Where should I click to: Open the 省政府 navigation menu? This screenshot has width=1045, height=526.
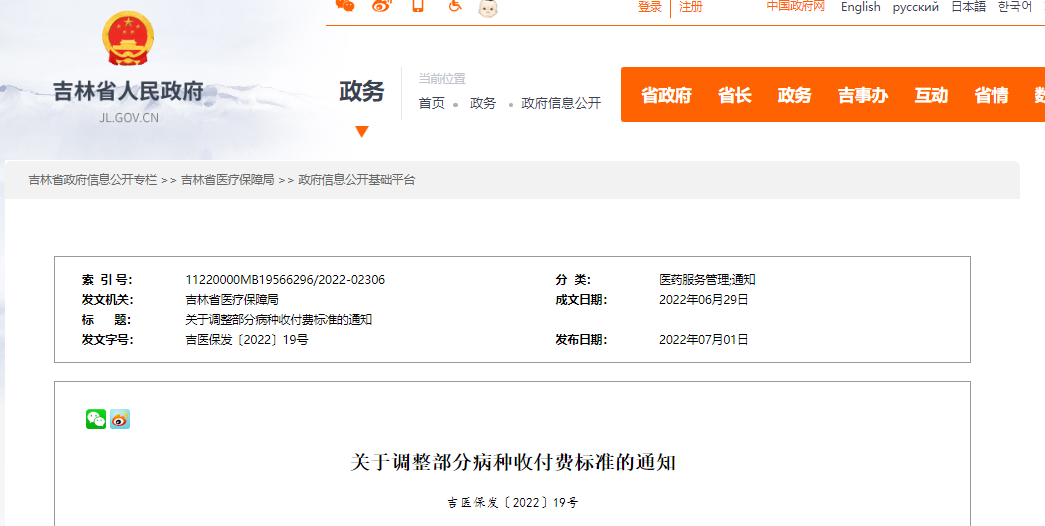[666, 95]
